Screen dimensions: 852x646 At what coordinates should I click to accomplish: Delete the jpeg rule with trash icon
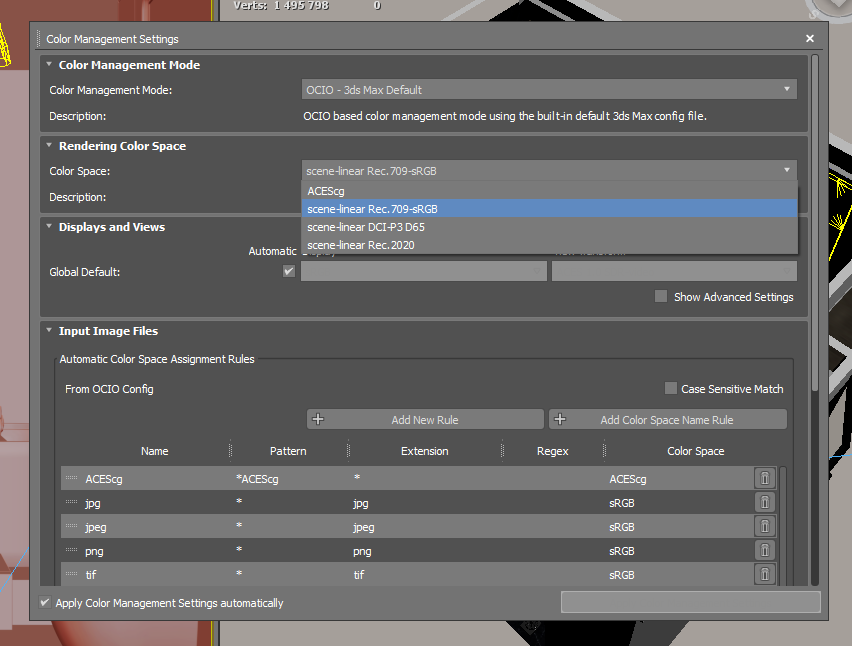[765, 526]
